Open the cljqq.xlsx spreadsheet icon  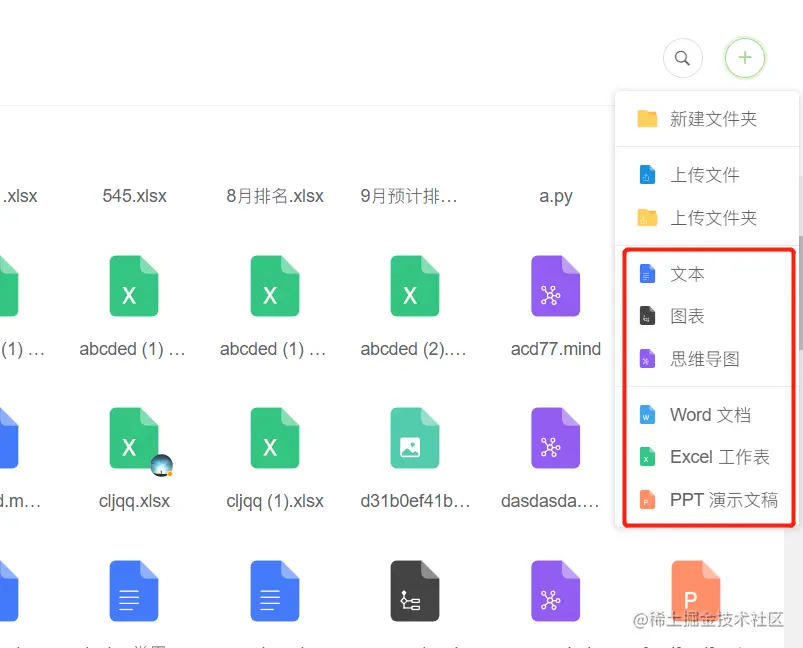tap(134, 438)
